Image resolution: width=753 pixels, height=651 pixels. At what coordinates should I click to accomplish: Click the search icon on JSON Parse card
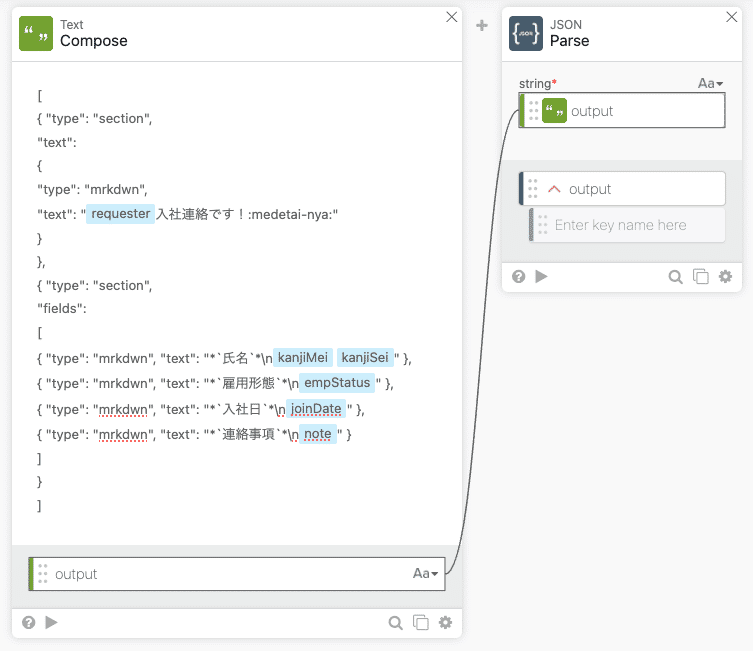click(676, 277)
